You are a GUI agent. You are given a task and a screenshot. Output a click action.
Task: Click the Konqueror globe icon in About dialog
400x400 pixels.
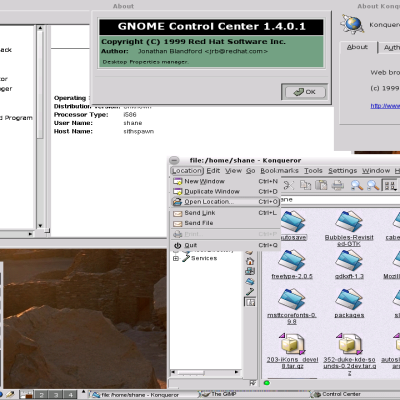[352, 24]
